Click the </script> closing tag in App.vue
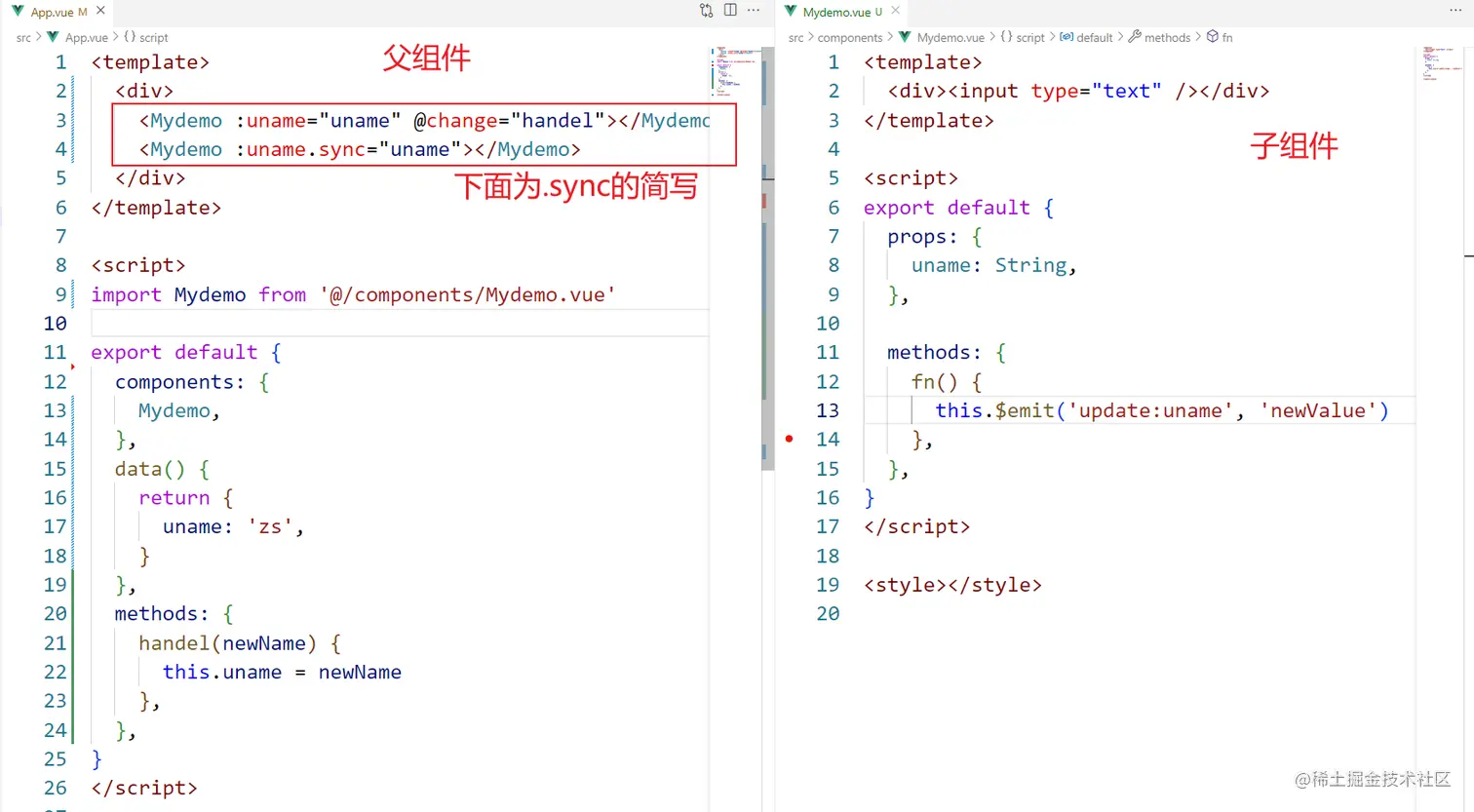 144,788
